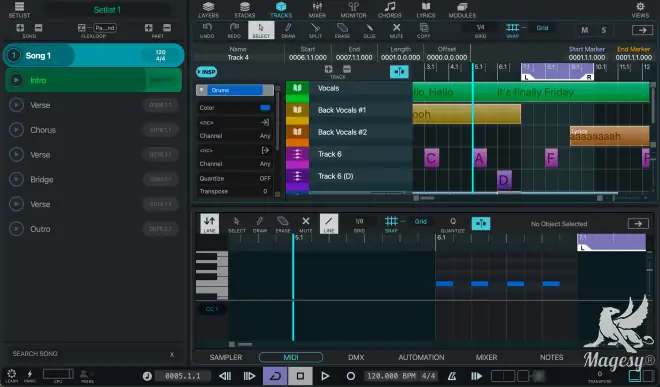
Task: Open the Setlist menu icon
Action: pos(19,10)
